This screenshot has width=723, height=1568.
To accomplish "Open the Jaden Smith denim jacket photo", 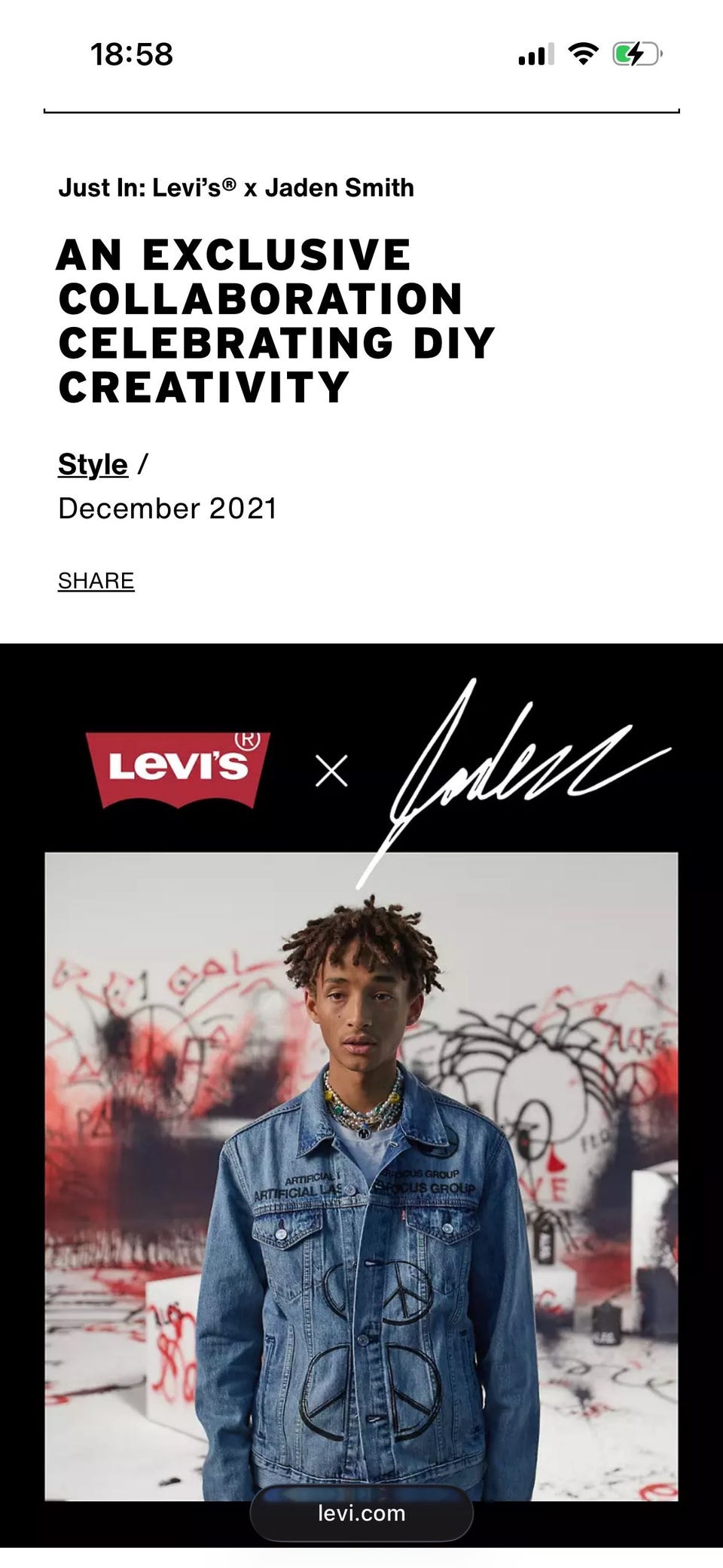I will [x=361, y=1176].
